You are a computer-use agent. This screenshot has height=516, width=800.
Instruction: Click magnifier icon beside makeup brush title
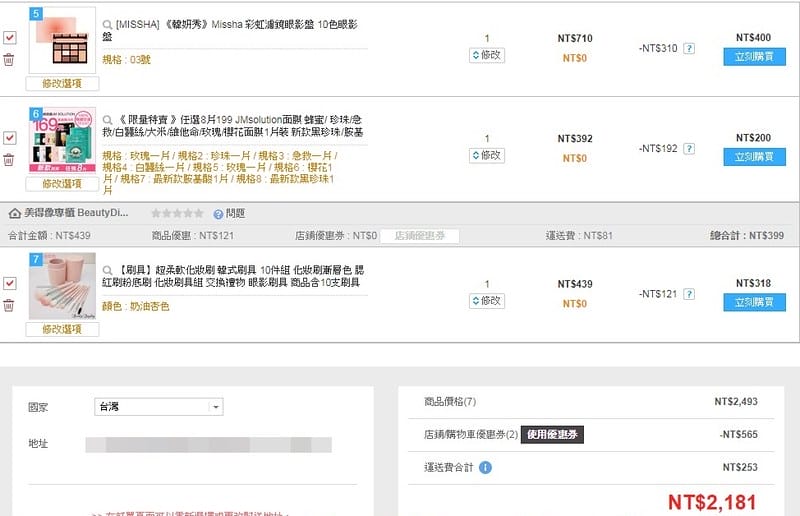tap(108, 270)
